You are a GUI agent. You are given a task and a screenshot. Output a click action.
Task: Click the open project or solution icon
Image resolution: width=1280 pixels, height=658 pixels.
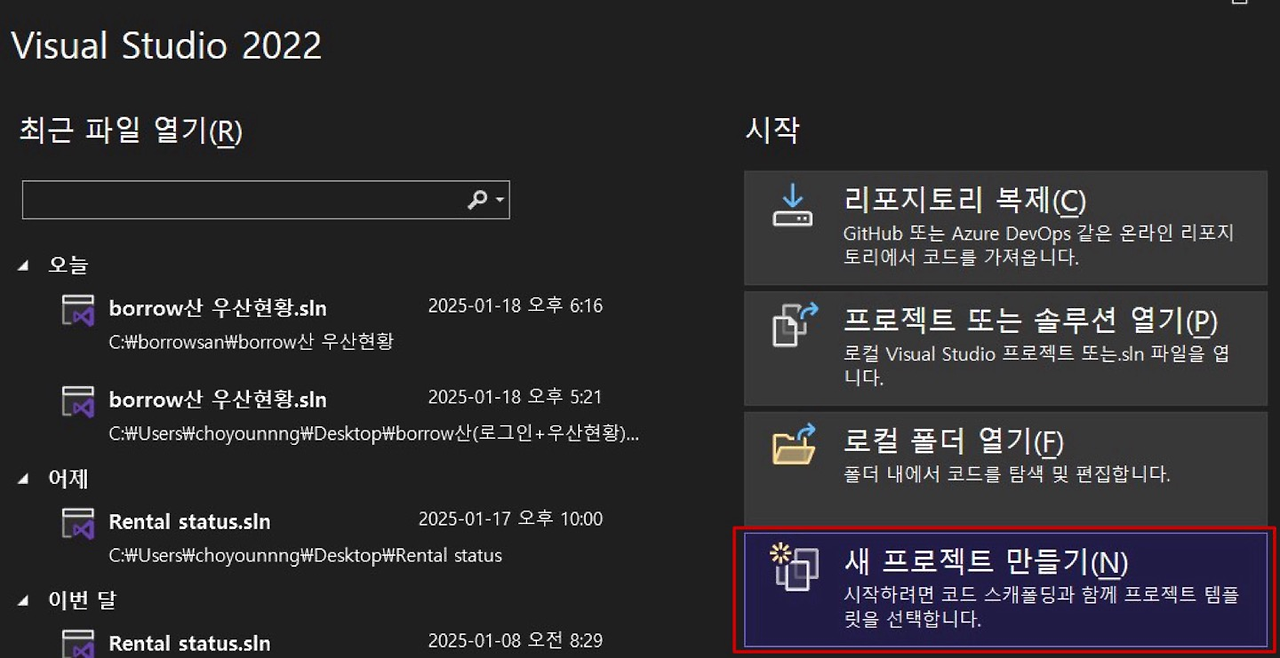click(795, 325)
